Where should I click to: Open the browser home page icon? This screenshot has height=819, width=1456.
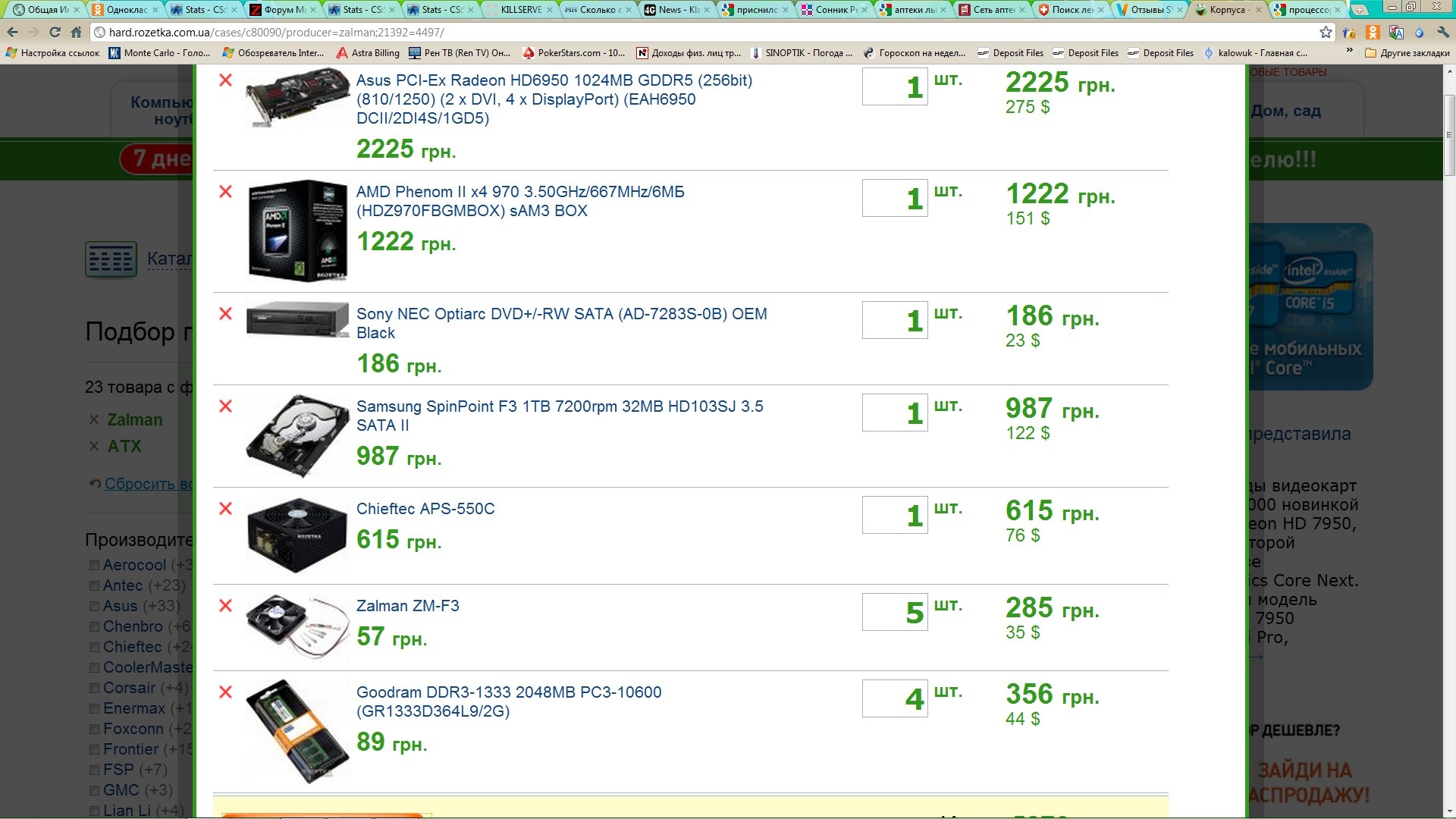(76, 33)
